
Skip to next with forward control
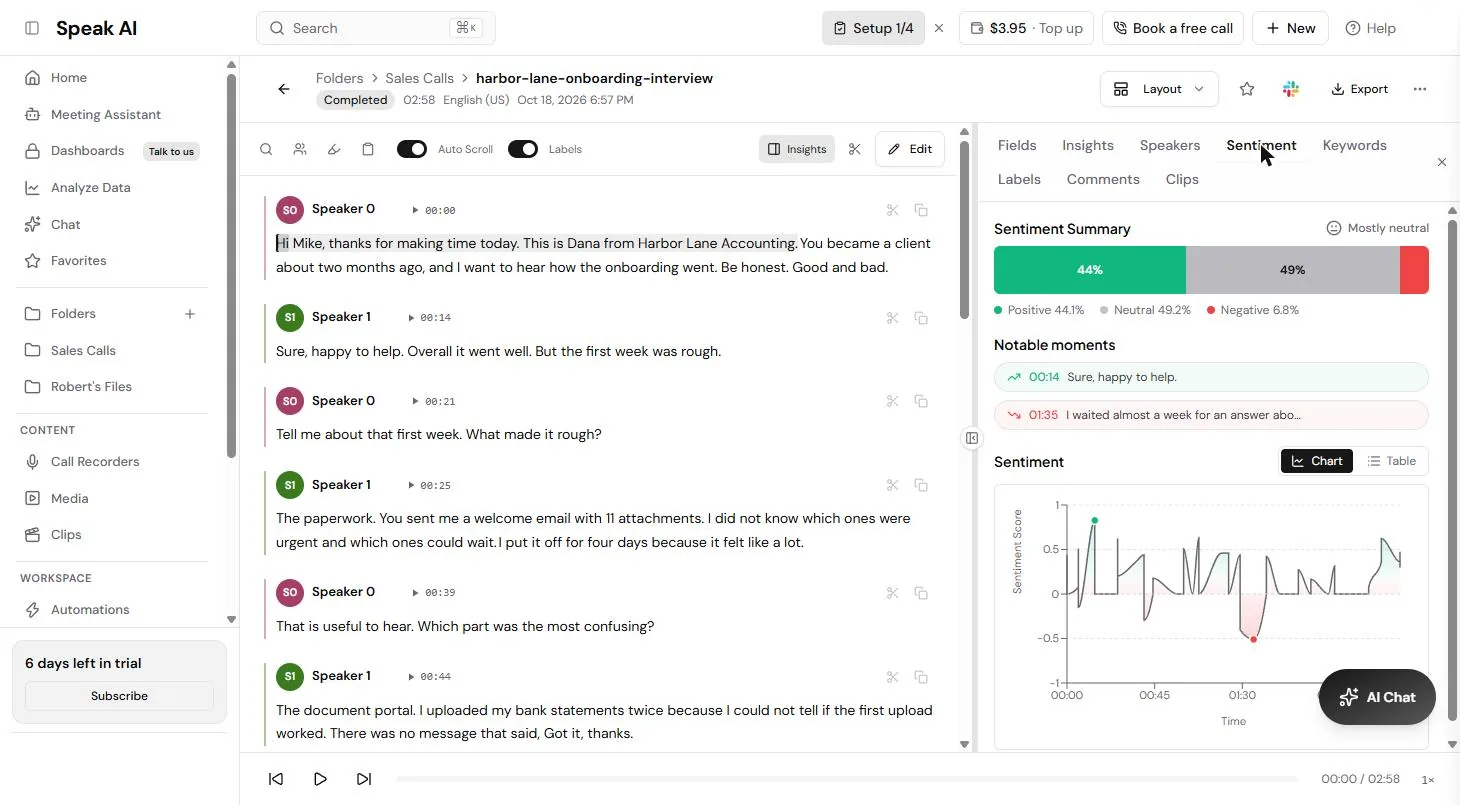pyautogui.click(x=364, y=779)
